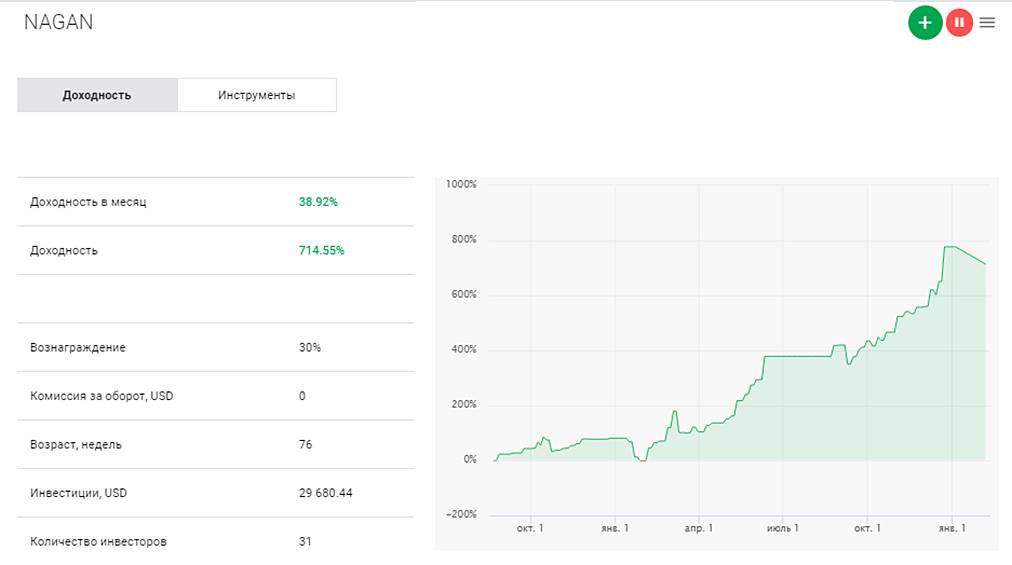Select the 29 680.44 investment amount

pyautogui.click(x=325, y=493)
